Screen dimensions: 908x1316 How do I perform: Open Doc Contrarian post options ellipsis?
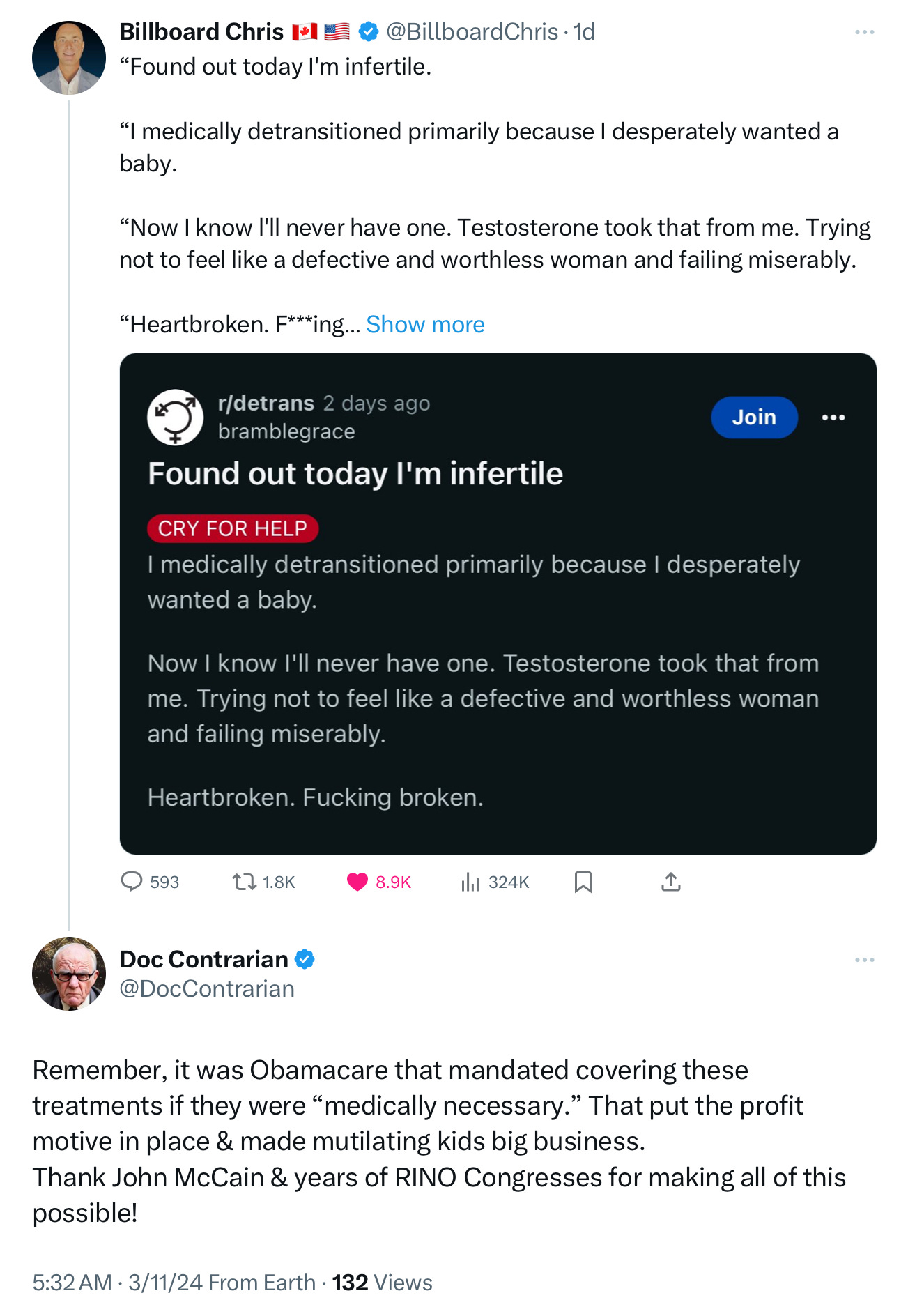(x=864, y=960)
